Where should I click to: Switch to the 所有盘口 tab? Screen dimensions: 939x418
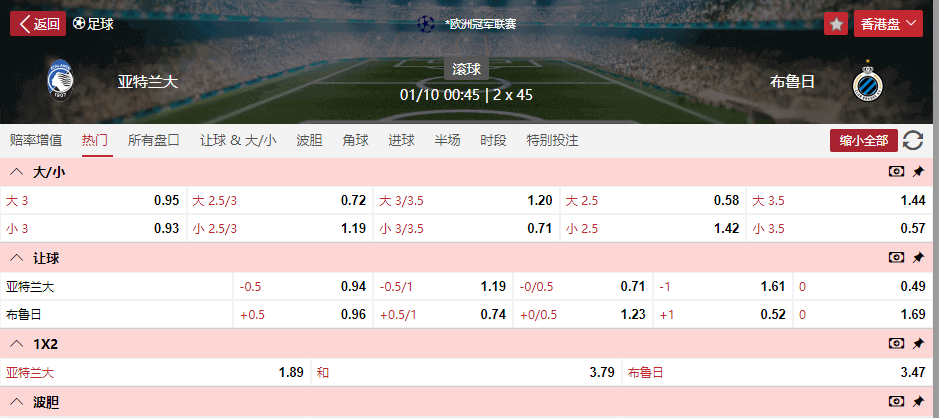[154, 141]
